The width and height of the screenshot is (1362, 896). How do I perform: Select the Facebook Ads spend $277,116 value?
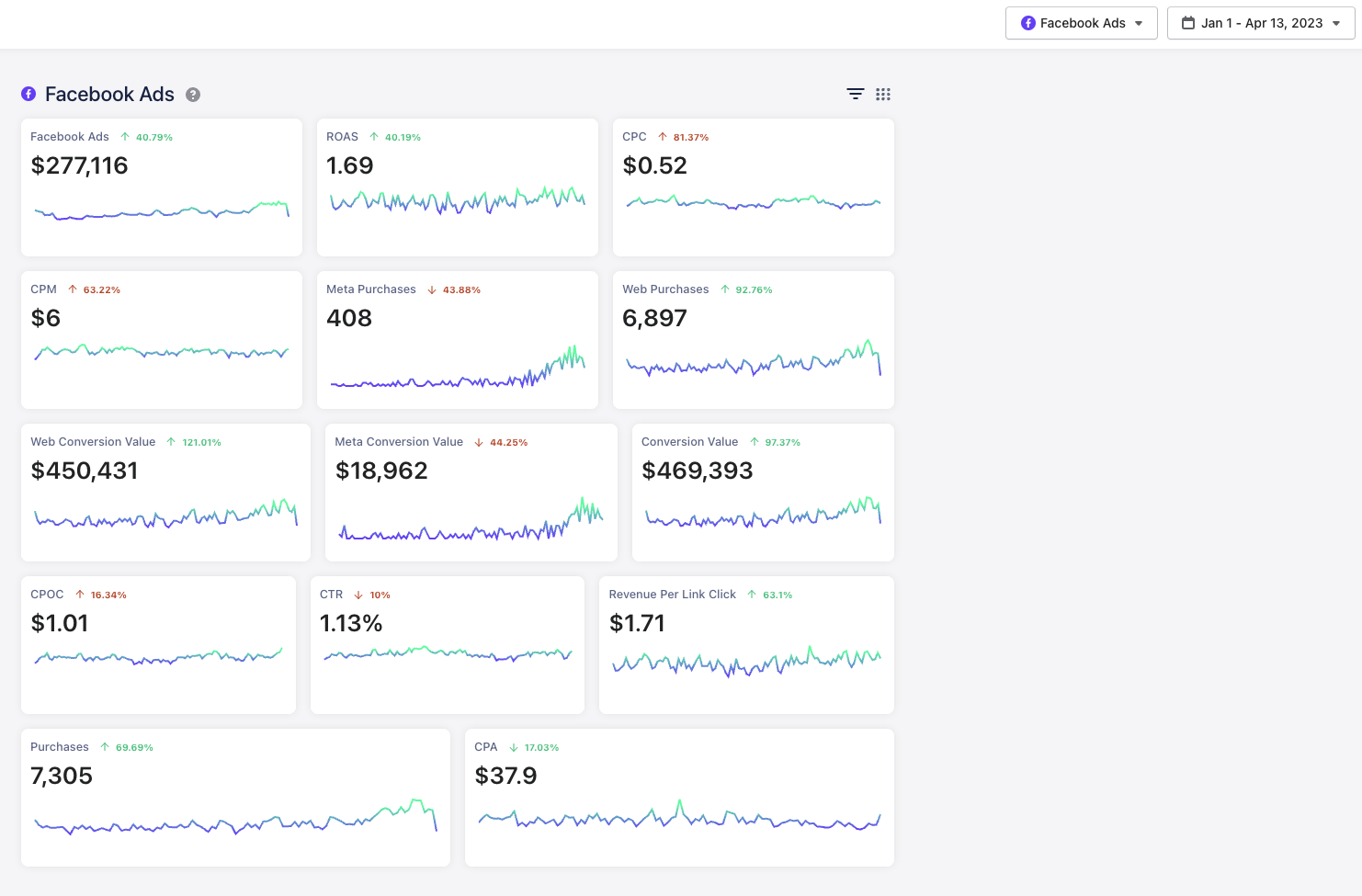pyautogui.click(x=79, y=165)
